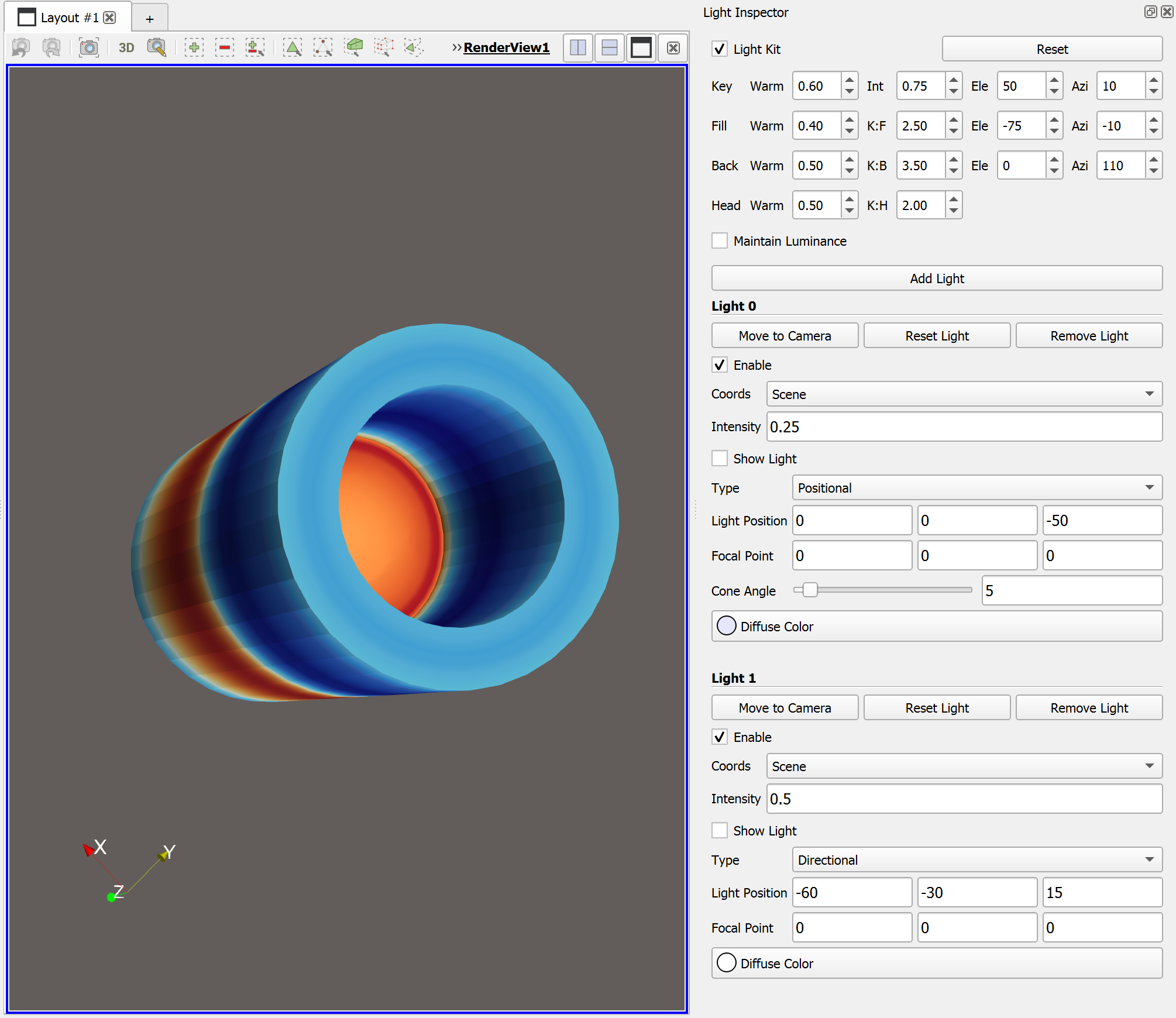Click the Light 1 Intensity field
Screen dimensions: 1176x1018
click(964, 799)
